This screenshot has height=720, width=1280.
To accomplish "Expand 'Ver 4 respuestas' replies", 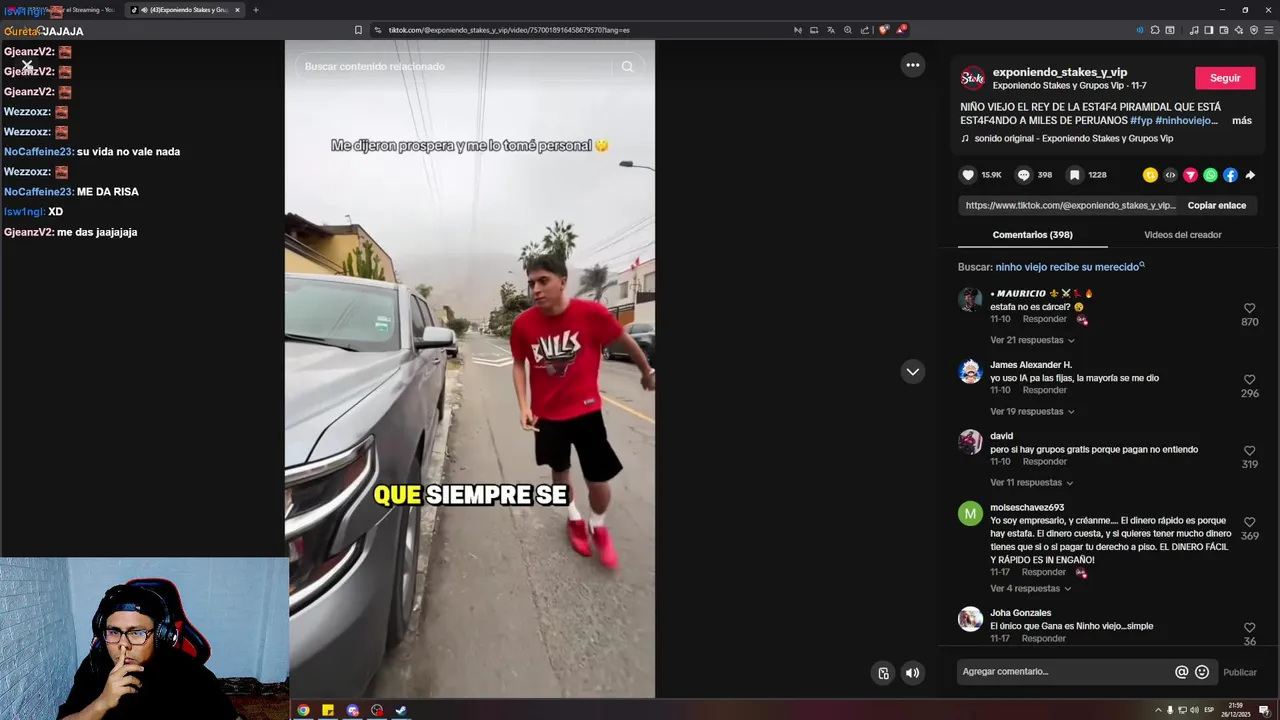I will pos(1030,588).
